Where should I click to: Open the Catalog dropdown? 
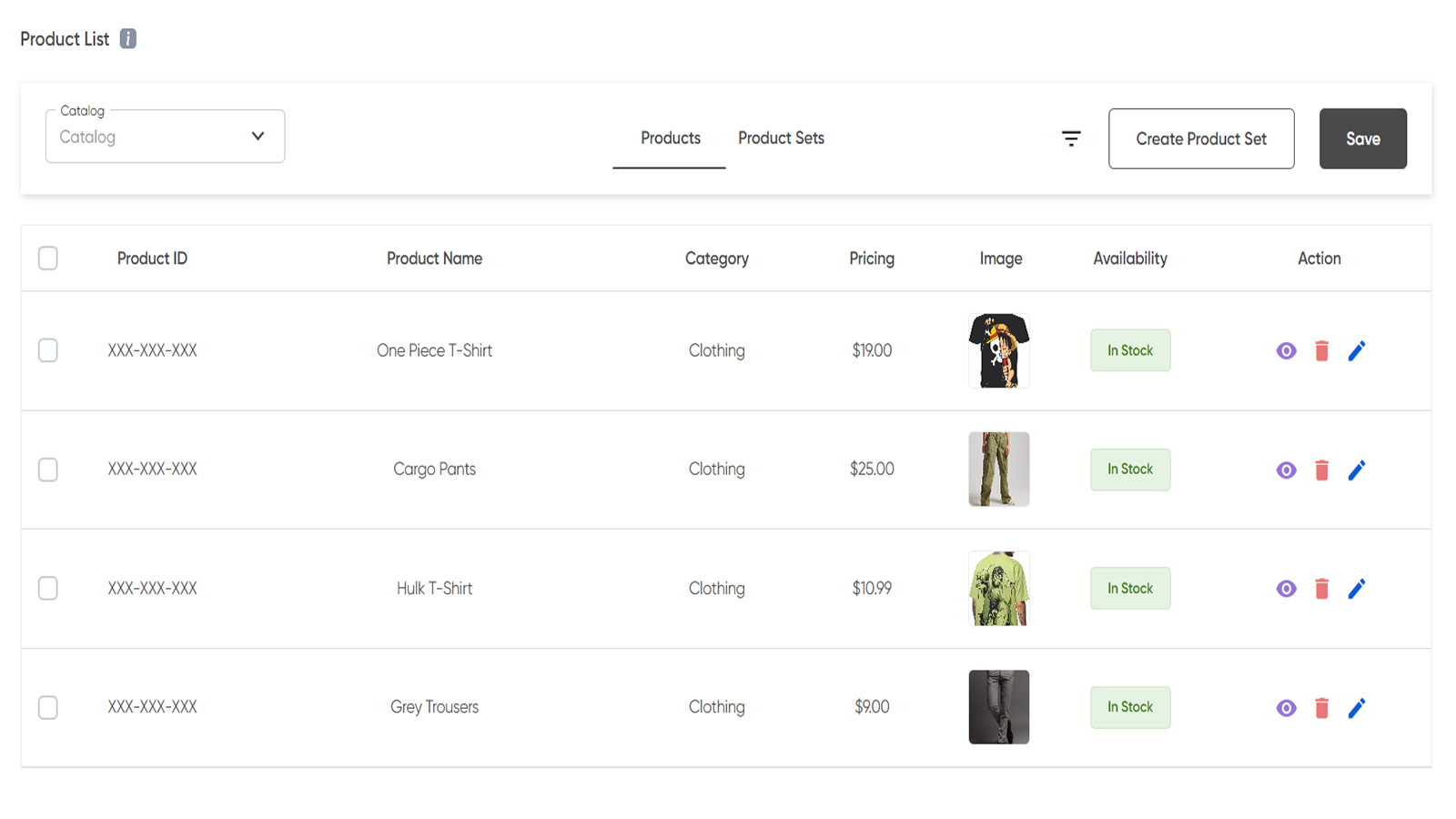click(165, 136)
